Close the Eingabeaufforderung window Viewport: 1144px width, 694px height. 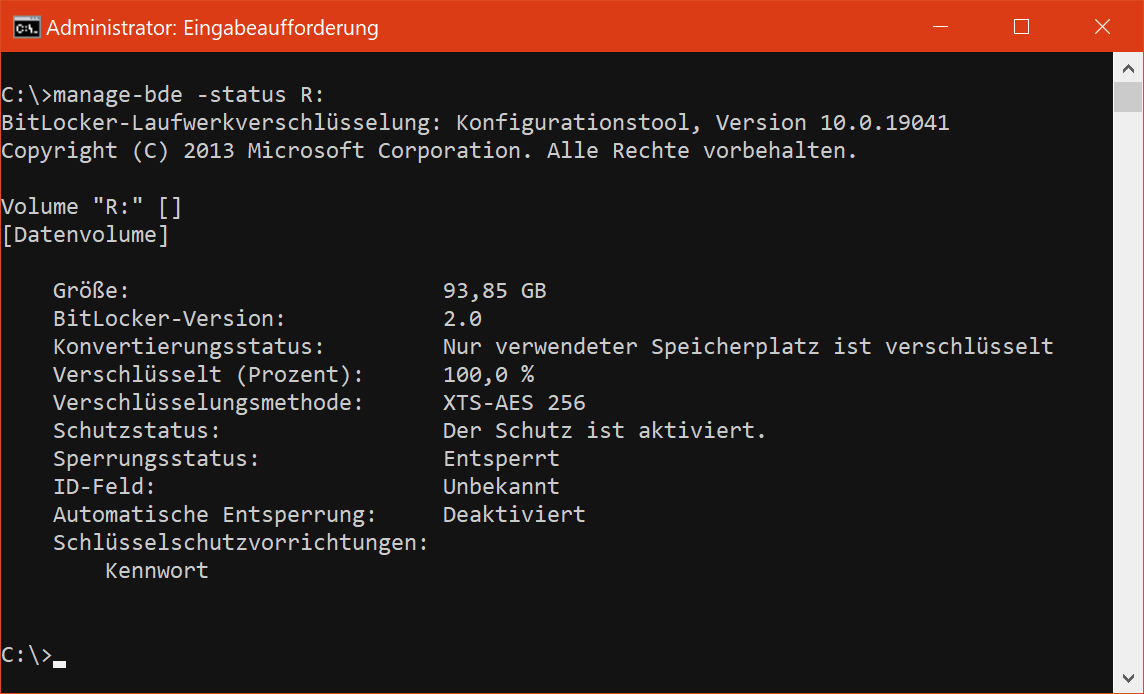(x=1102, y=27)
